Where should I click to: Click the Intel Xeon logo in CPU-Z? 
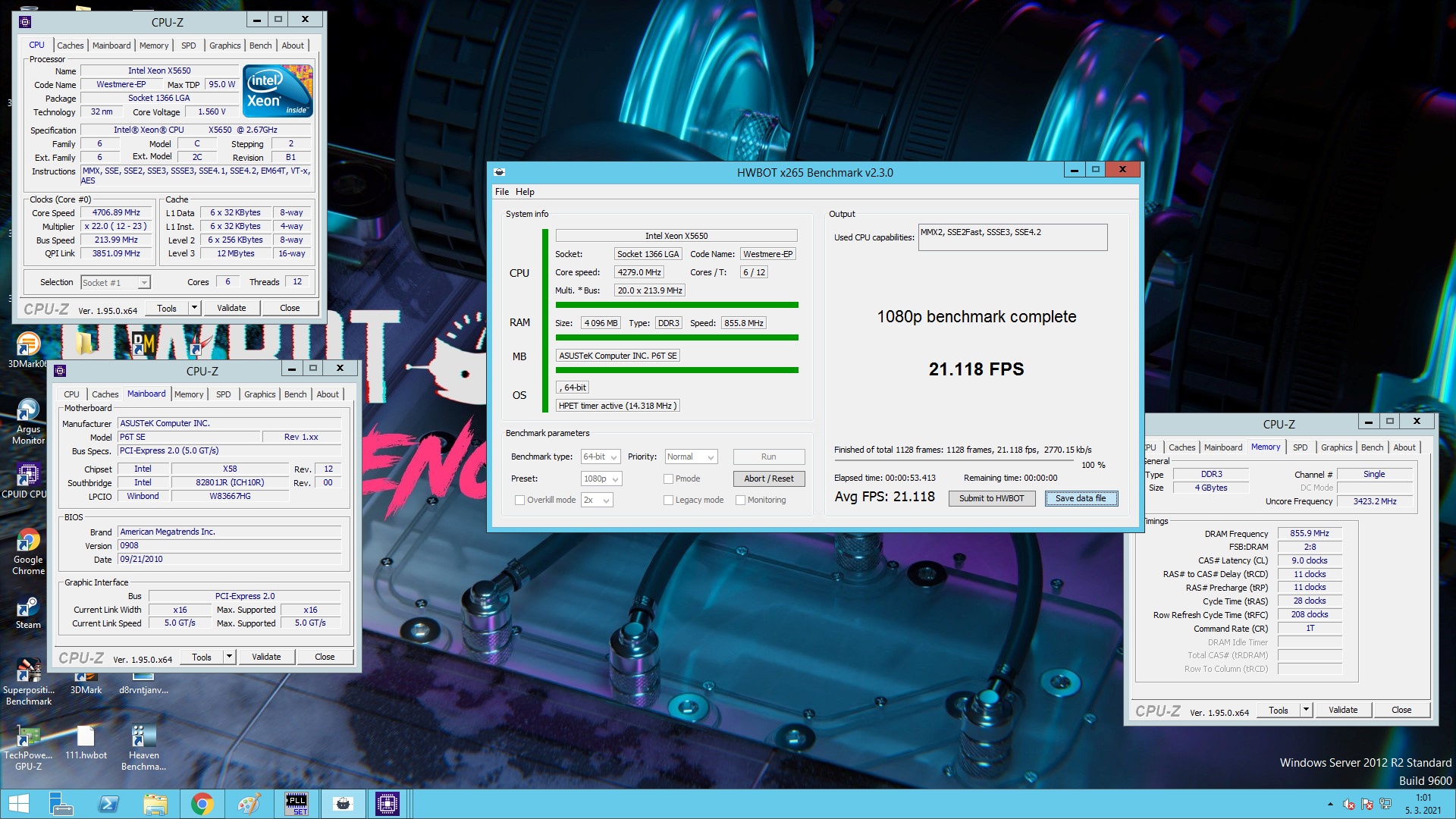(x=278, y=90)
